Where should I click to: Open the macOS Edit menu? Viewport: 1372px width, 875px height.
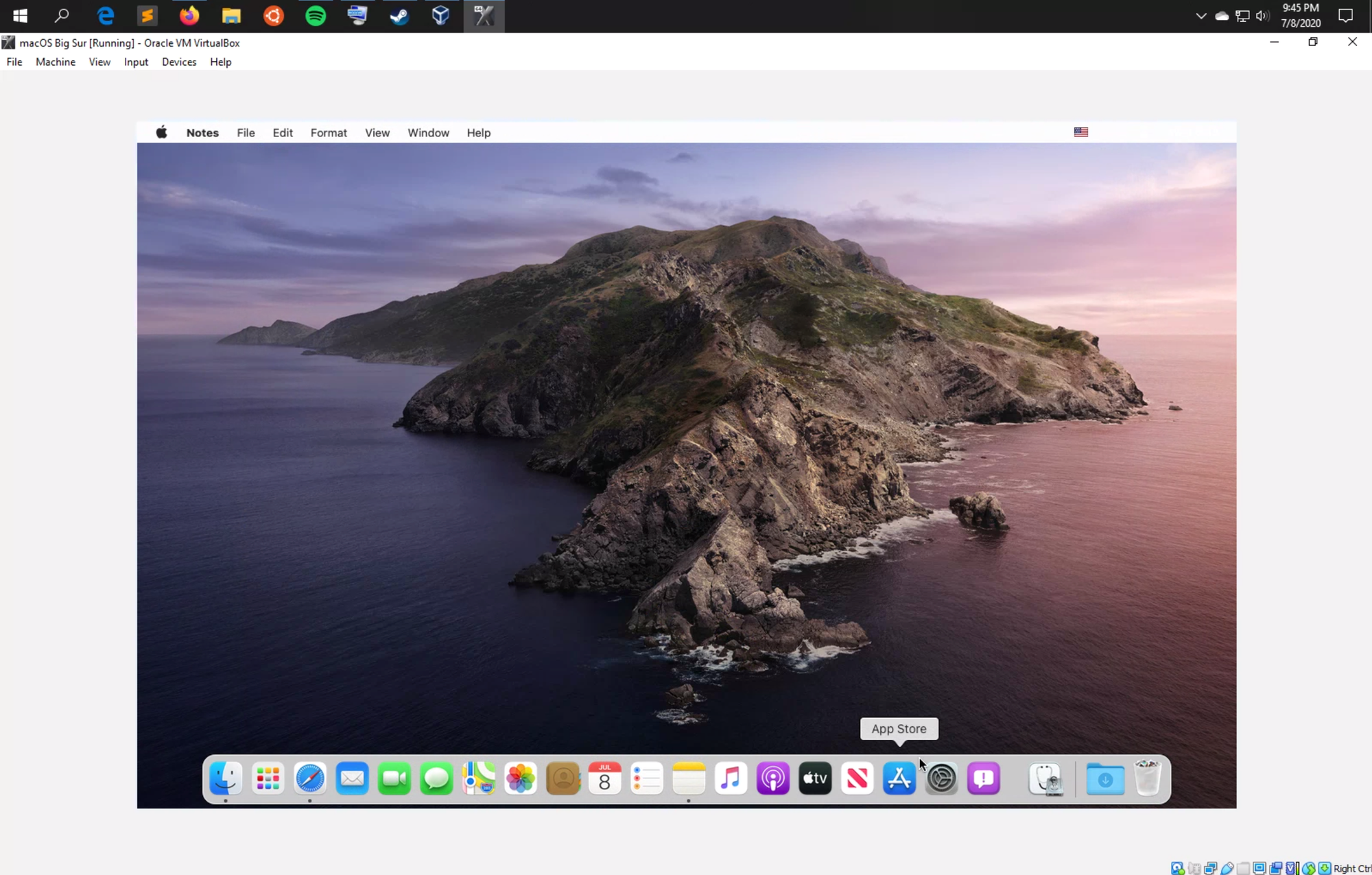coord(283,132)
